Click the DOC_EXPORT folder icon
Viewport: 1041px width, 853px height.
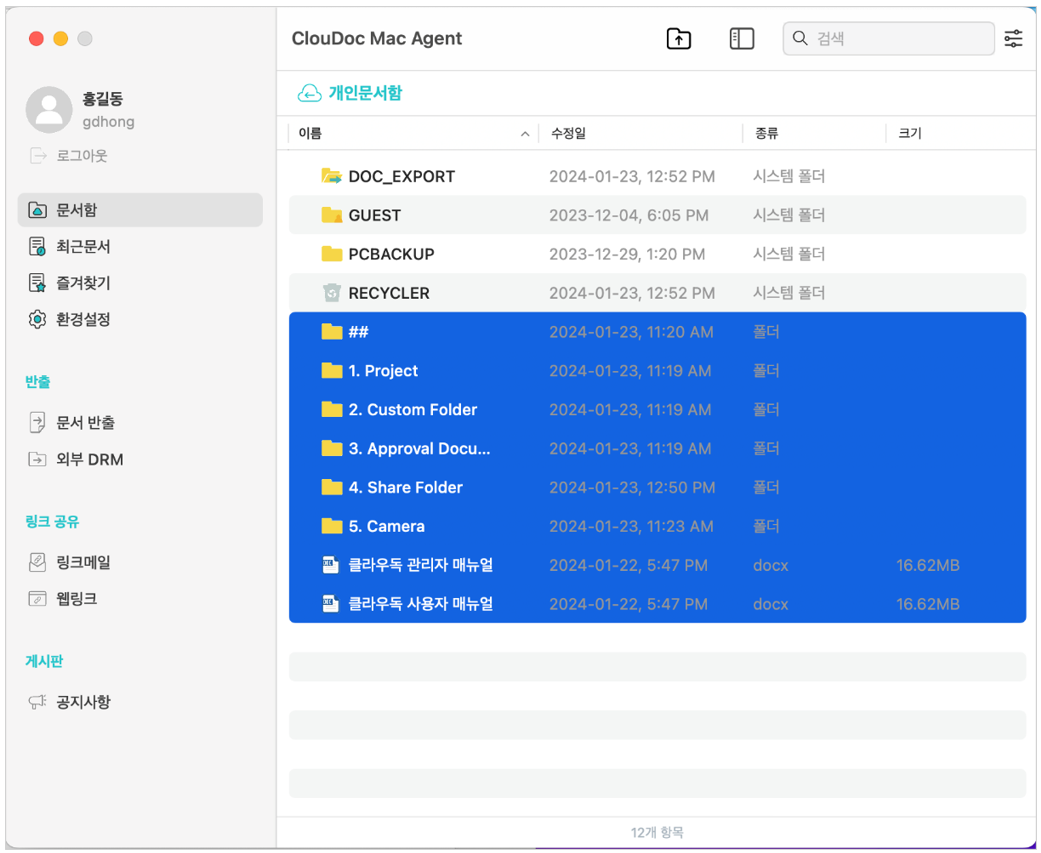pos(331,176)
